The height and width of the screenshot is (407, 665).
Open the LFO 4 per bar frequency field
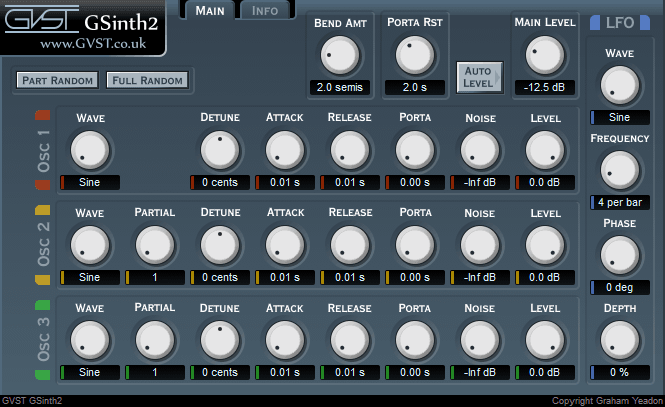pyautogui.click(x=620, y=202)
